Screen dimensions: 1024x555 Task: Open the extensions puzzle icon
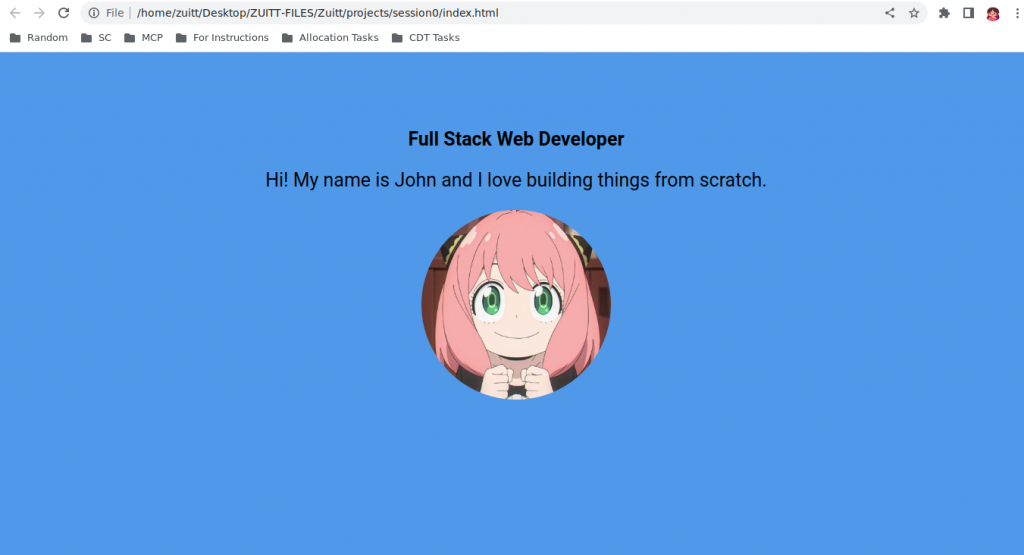coord(944,13)
